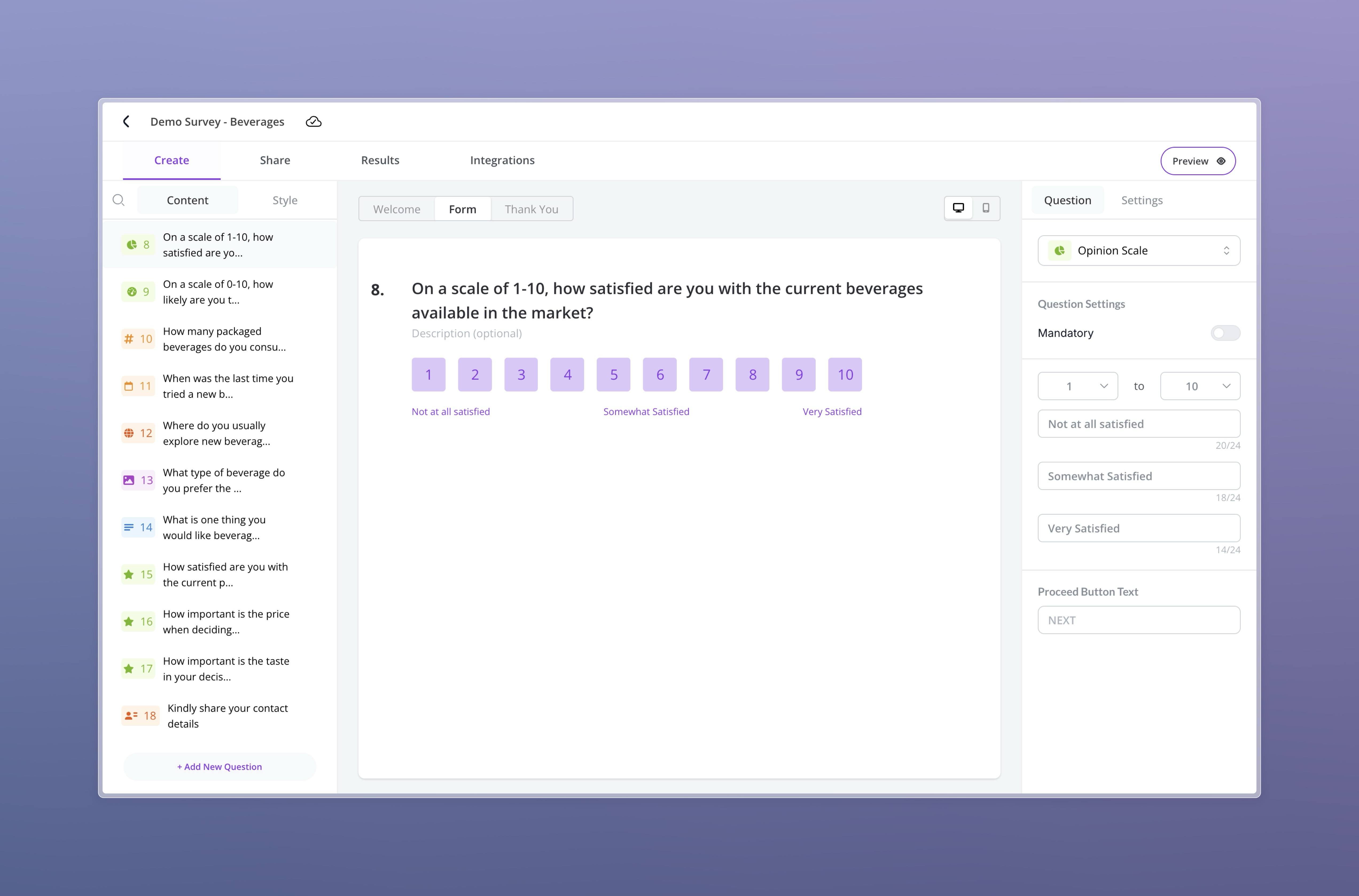Image resolution: width=1359 pixels, height=896 pixels.
Task: Click the Proceed Button Text NEXT field
Action: tap(1139, 620)
